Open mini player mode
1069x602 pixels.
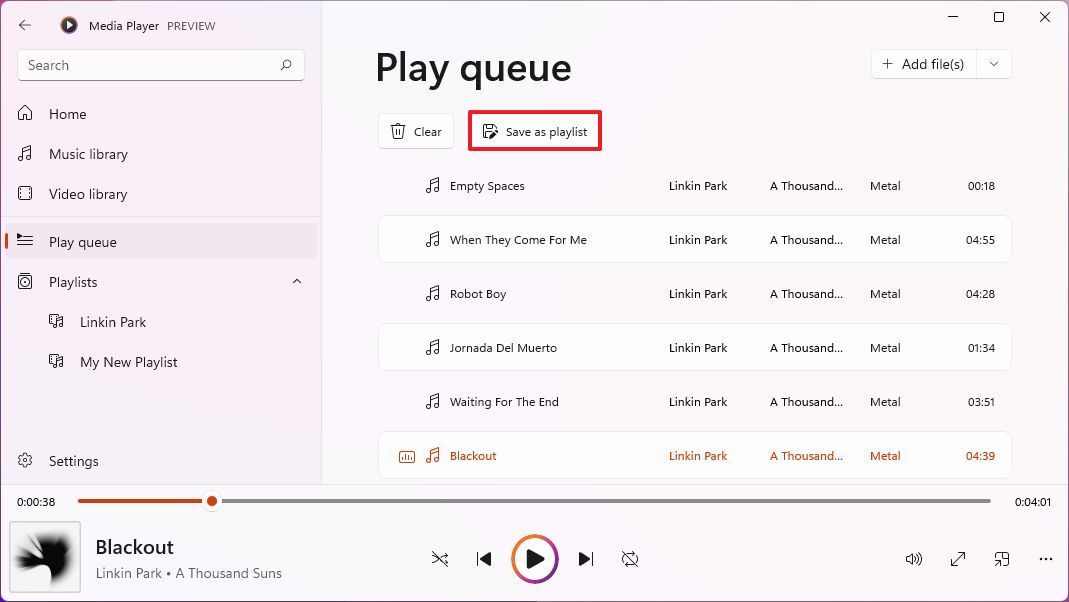1002,559
